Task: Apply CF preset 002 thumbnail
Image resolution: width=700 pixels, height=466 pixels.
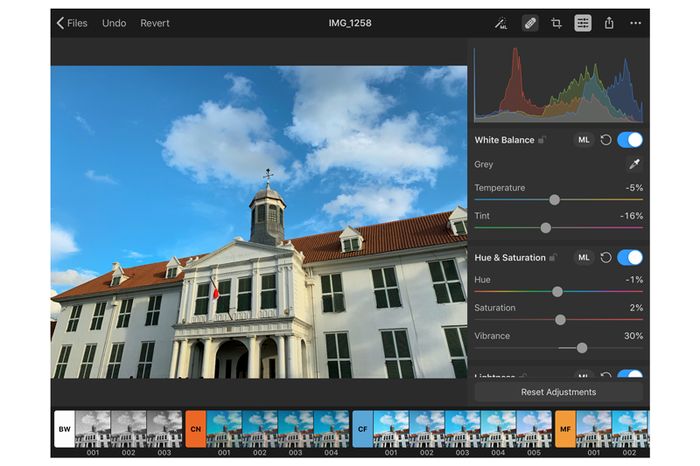Action: [427, 429]
